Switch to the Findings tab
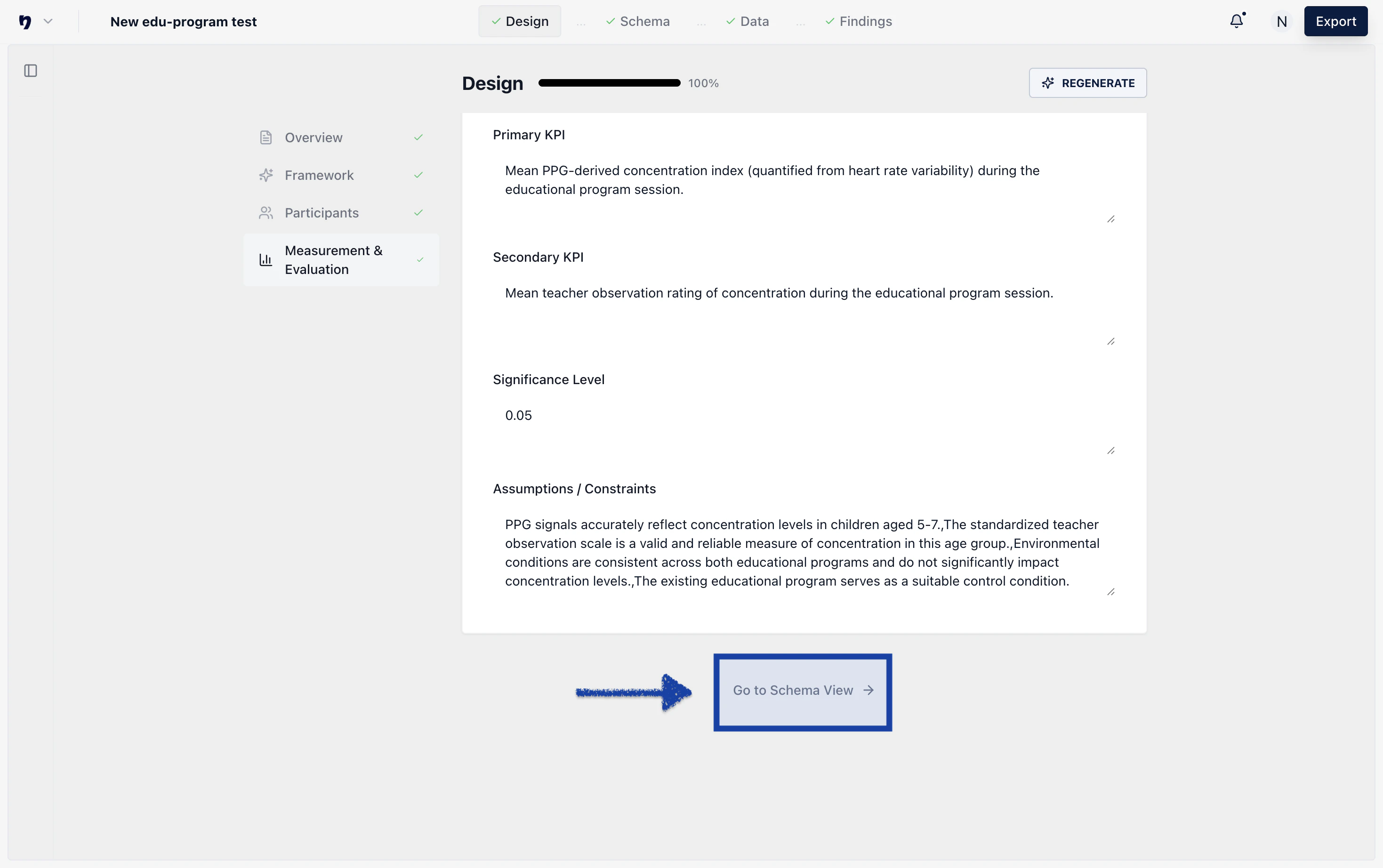1383x868 pixels. pos(859,22)
